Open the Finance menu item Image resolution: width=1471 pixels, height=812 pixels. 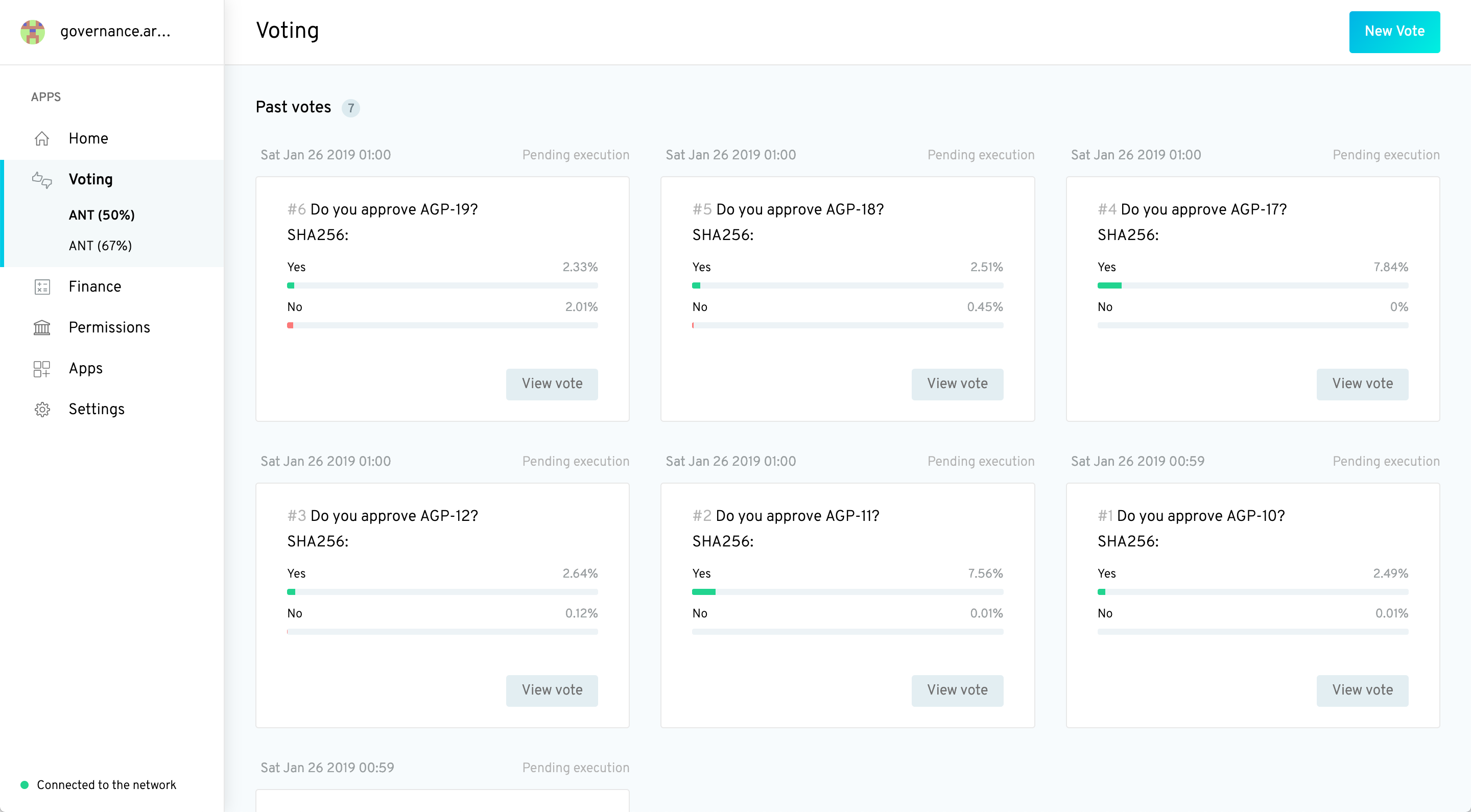tap(95, 286)
